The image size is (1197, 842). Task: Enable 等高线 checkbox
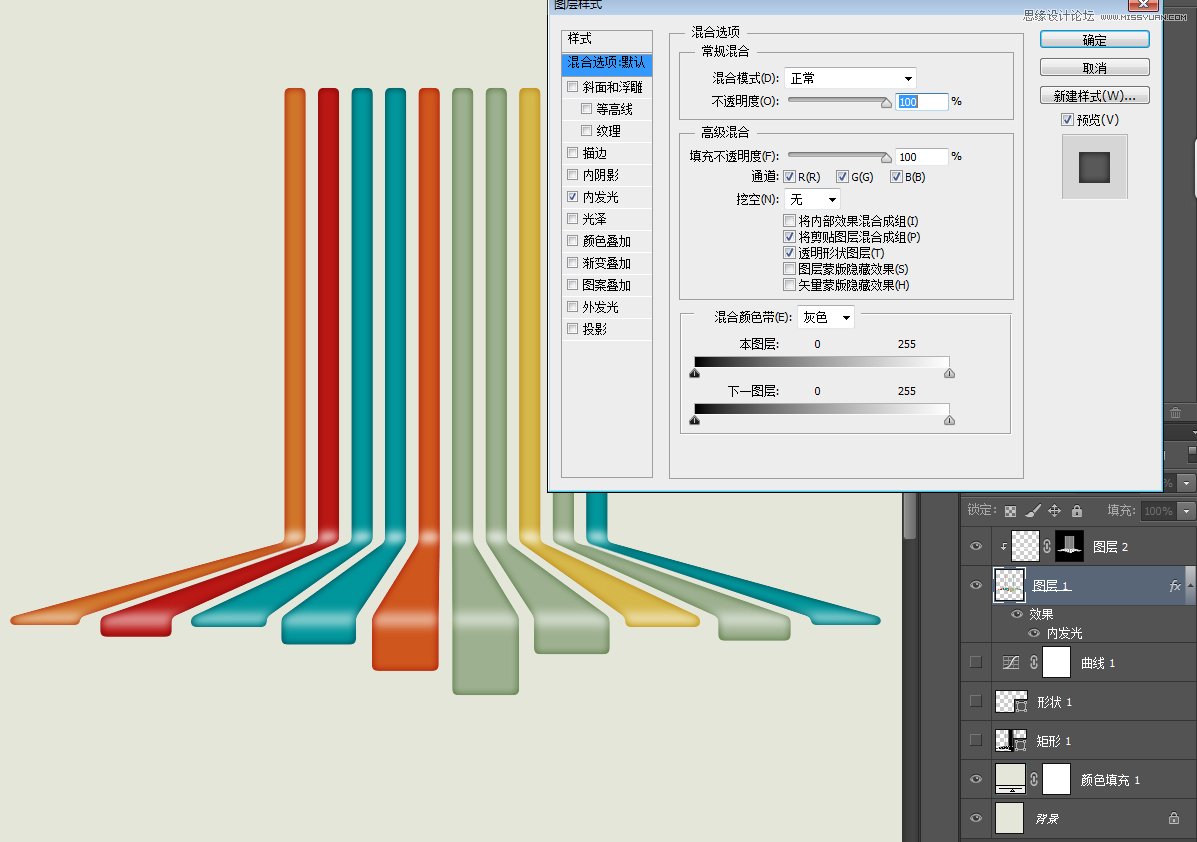point(586,109)
